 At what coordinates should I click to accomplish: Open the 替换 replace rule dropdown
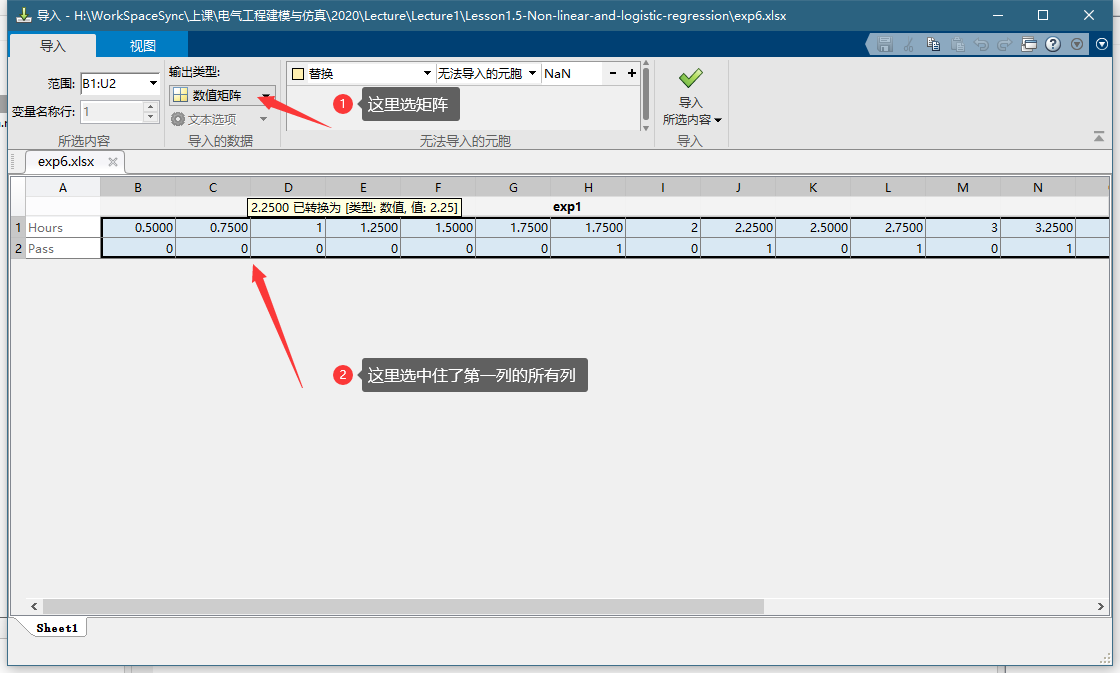pos(428,73)
